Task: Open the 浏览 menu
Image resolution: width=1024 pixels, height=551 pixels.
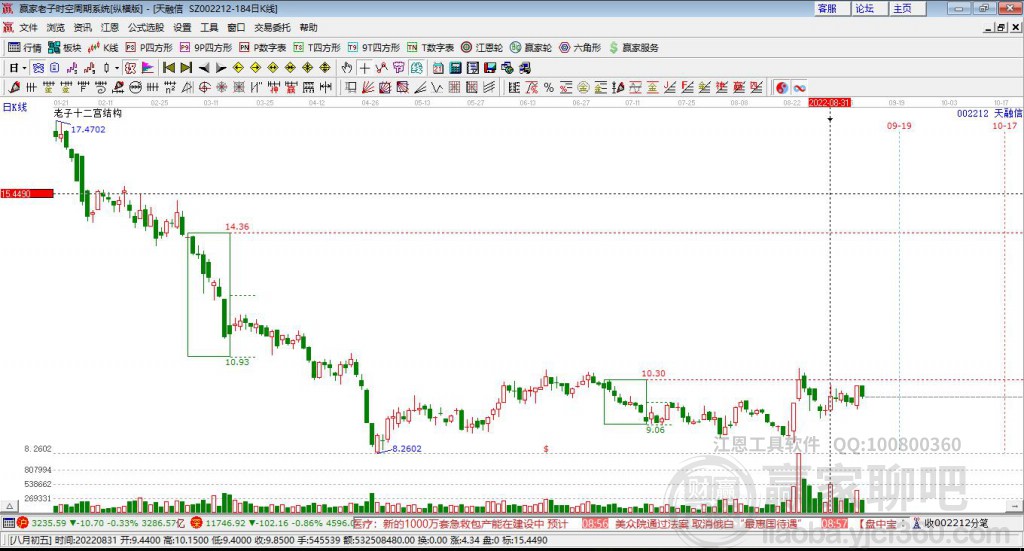Action: [x=56, y=27]
